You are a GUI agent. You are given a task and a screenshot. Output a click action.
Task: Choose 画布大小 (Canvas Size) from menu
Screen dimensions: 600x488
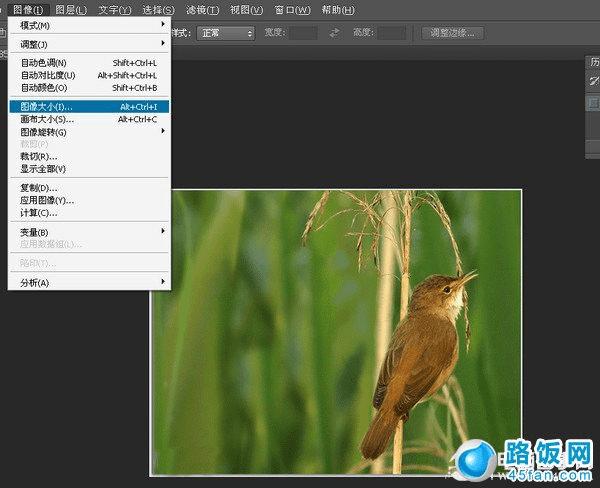point(48,119)
